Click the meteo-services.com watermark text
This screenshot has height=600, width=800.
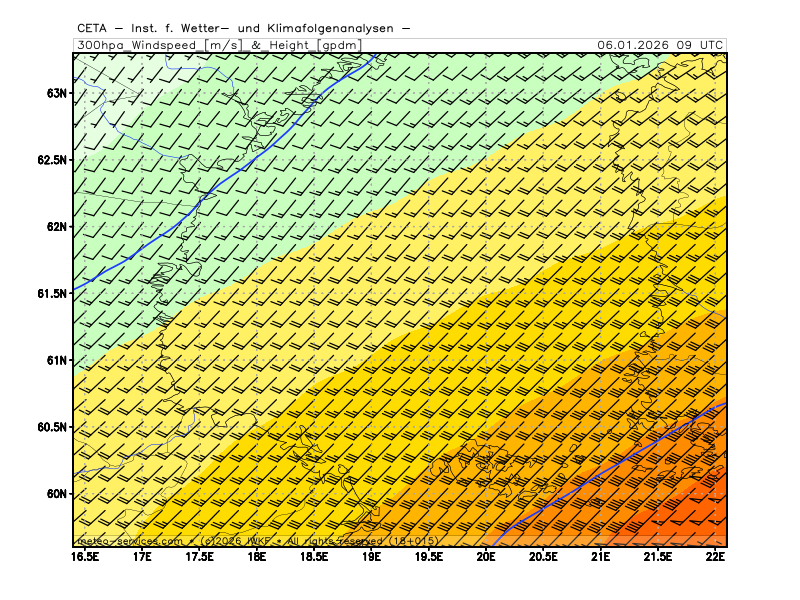(130, 541)
